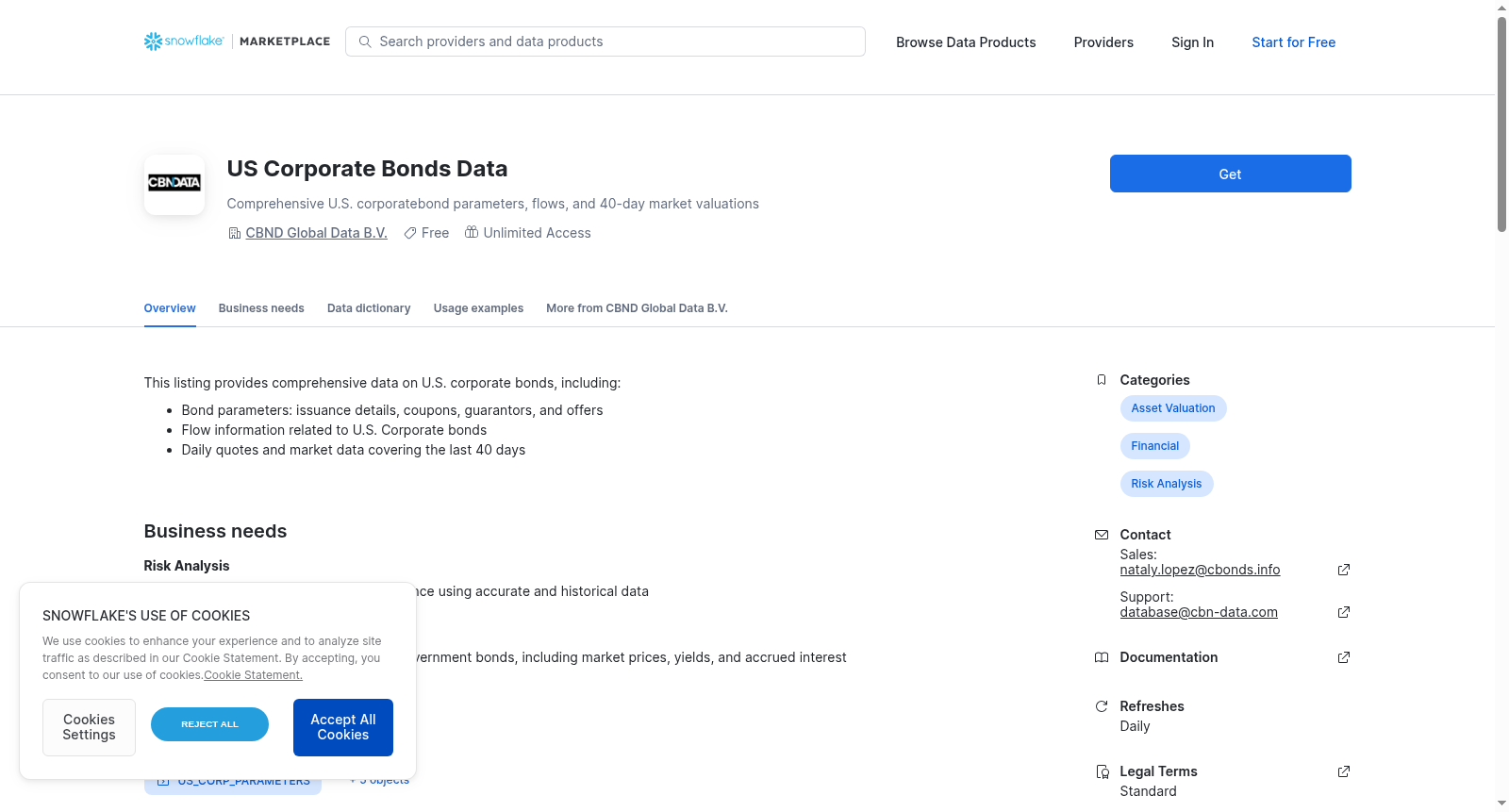Viewport: 1509px width, 812px height.
Task: Click the US Corporate Bonds Data title
Action: point(367,169)
